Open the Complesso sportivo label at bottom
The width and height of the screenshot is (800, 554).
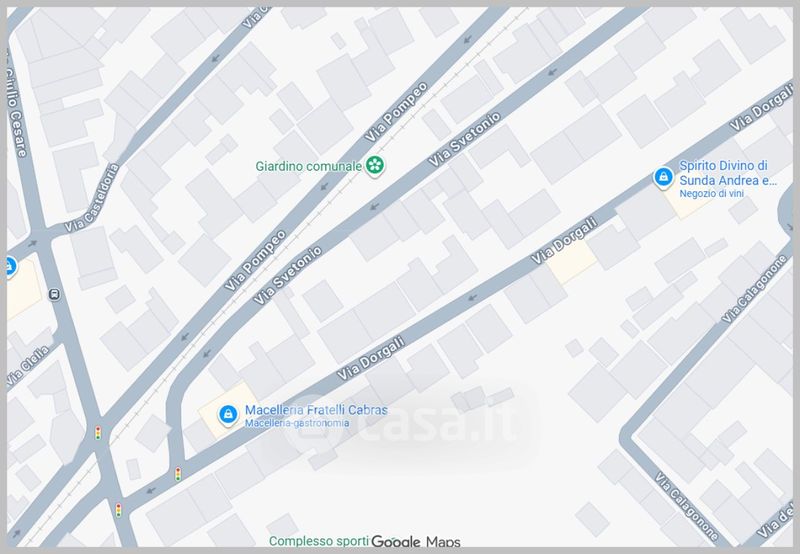(x=319, y=541)
